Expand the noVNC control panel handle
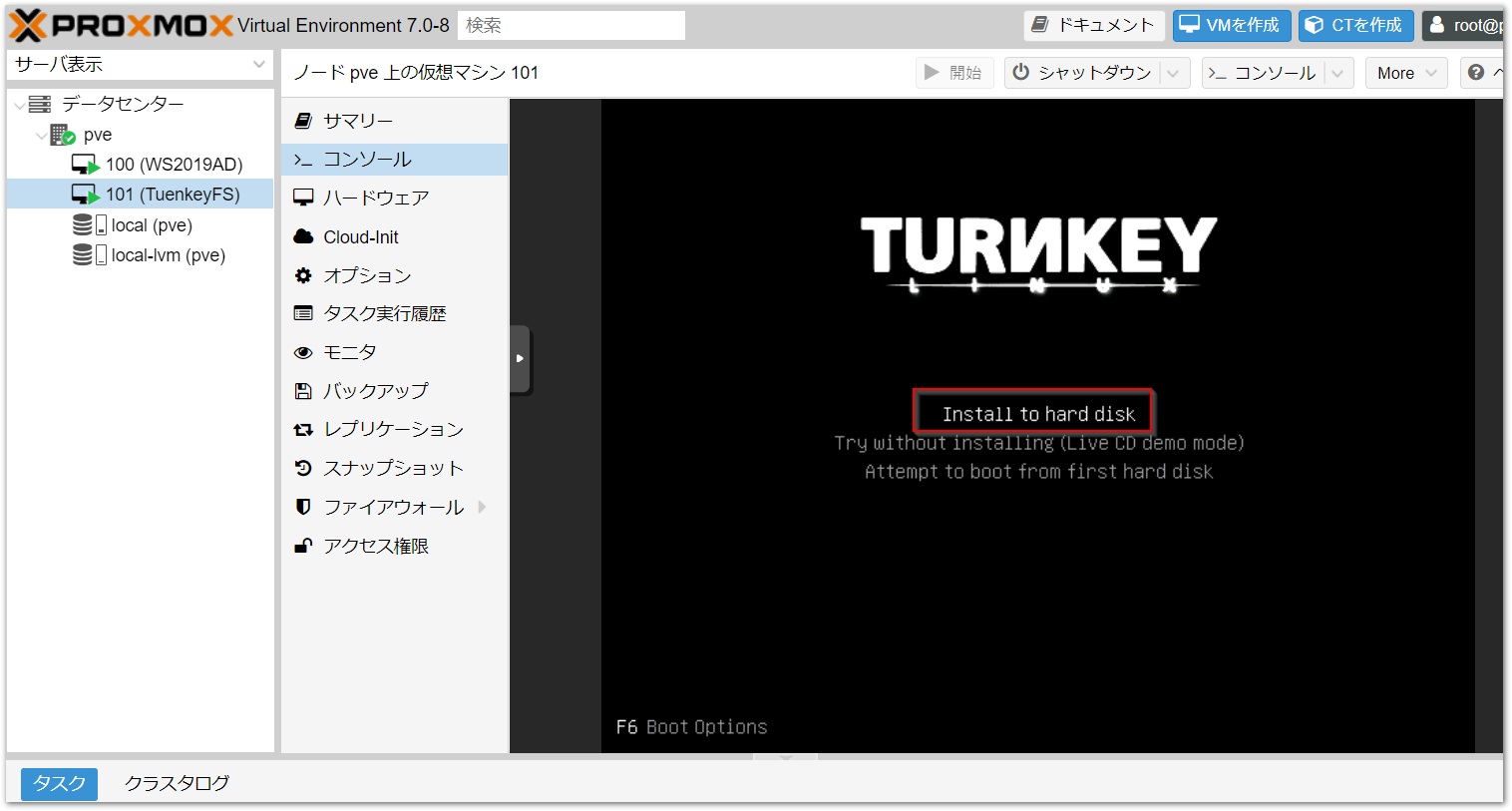Screen dimensions: 1512x811 pyautogui.click(x=520, y=359)
